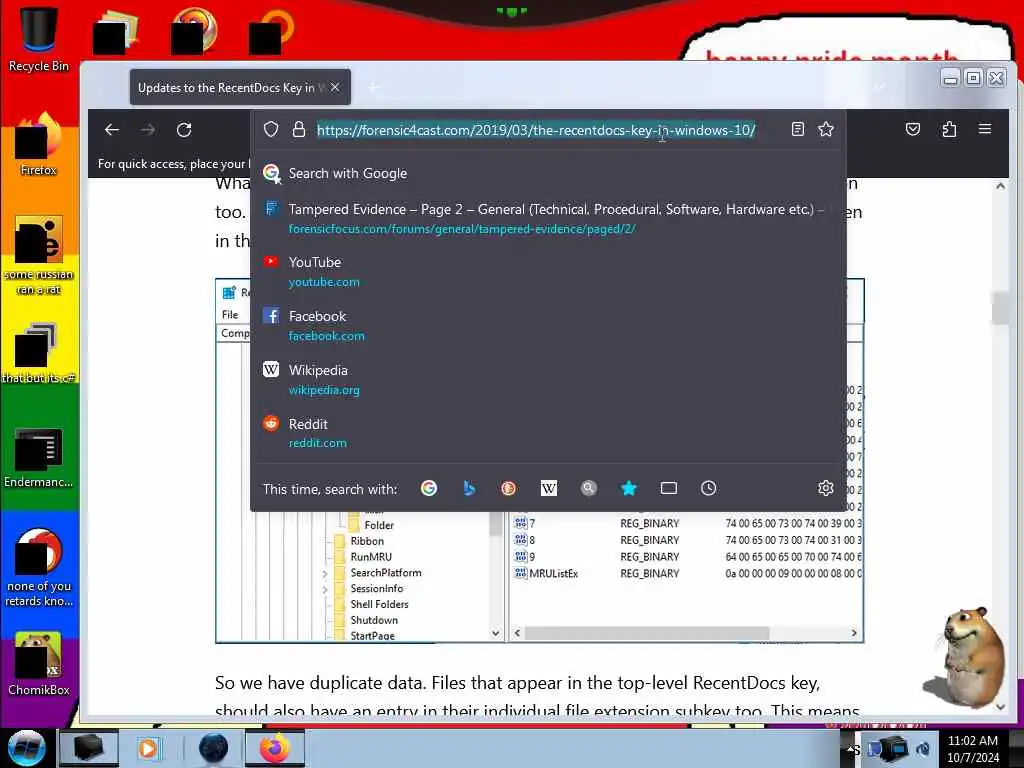Select Search with Google suggestion

point(549,173)
